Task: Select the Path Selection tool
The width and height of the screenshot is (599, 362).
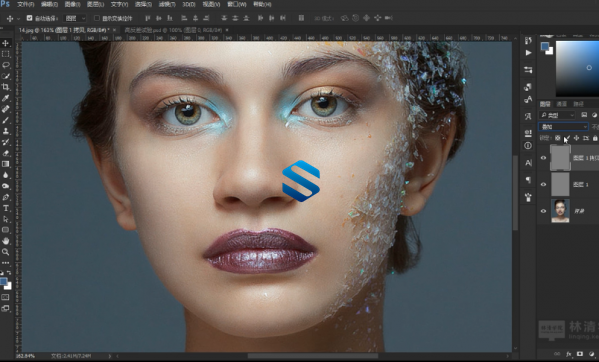Action: 6,219
